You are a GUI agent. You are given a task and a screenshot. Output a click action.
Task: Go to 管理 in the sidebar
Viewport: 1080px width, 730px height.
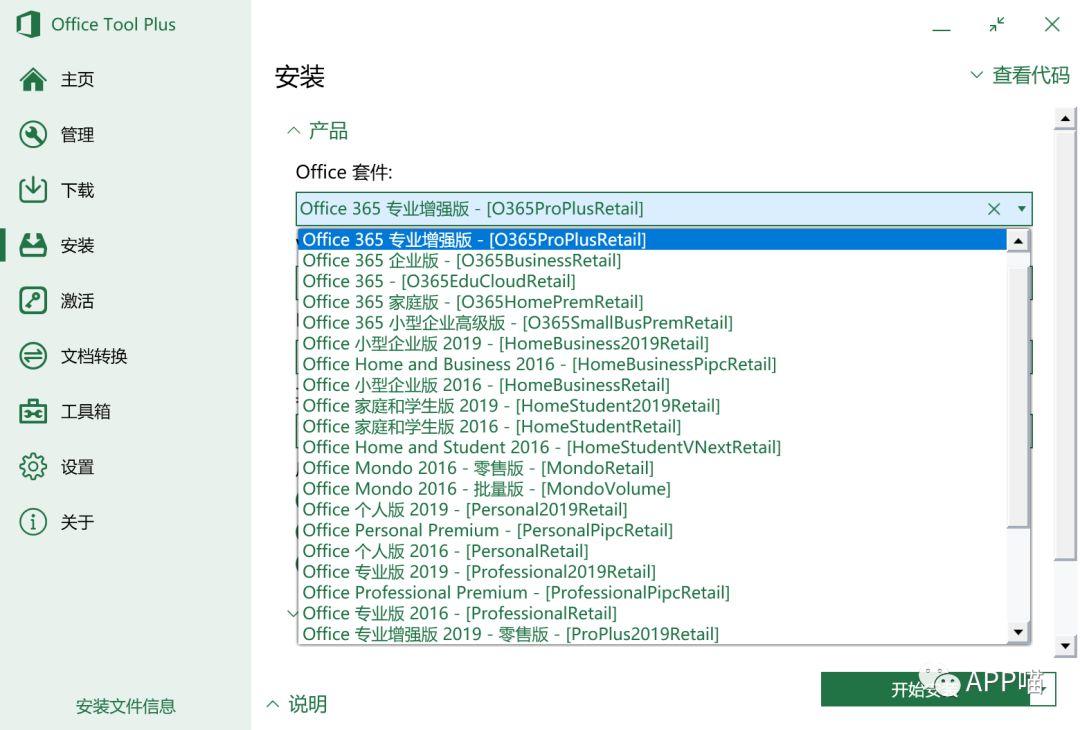[77, 135]
